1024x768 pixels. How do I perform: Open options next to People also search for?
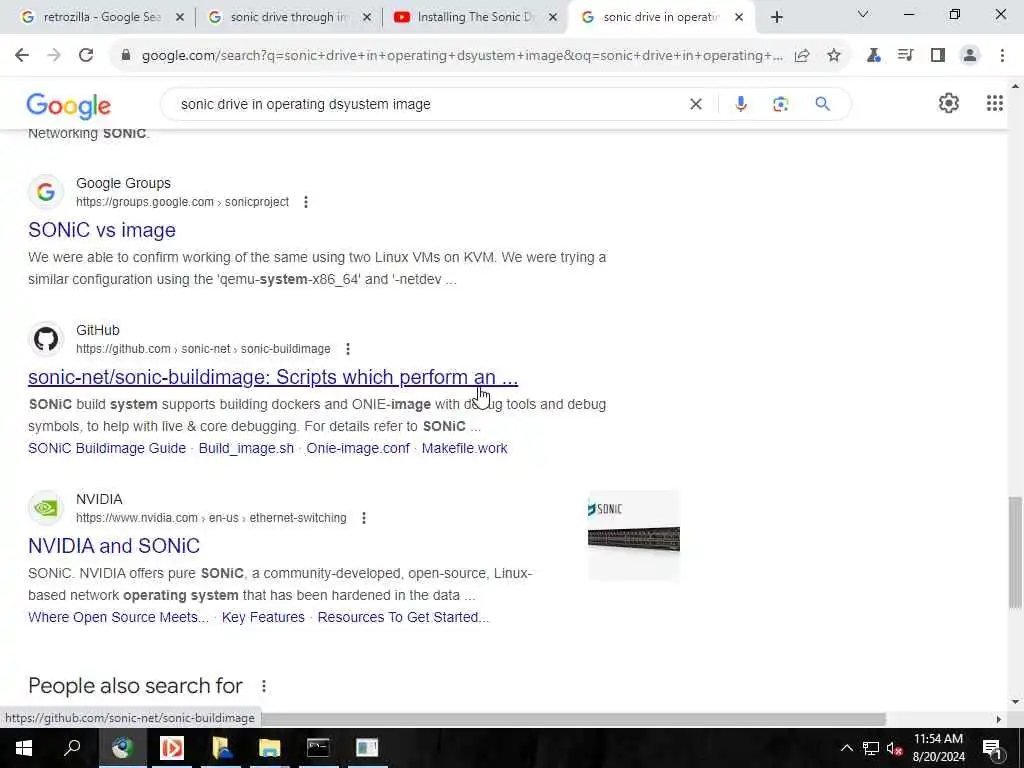[264, 686]
